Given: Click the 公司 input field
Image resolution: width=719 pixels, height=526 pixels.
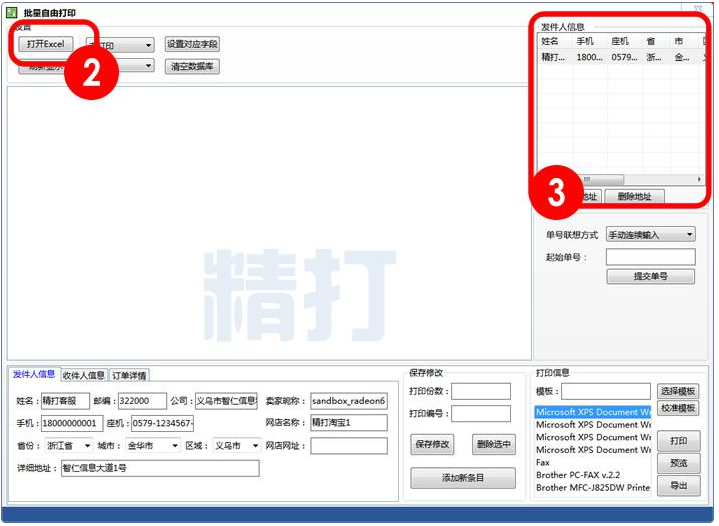Looking at the screenshot, I should [x=226, y=401].
